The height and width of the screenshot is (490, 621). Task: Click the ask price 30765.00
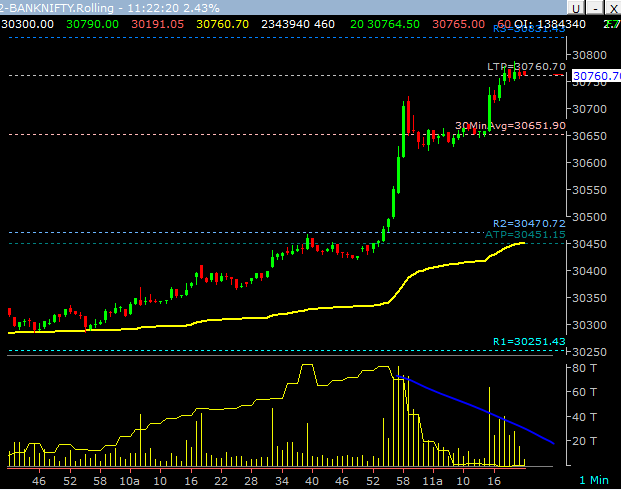point(459,24)
